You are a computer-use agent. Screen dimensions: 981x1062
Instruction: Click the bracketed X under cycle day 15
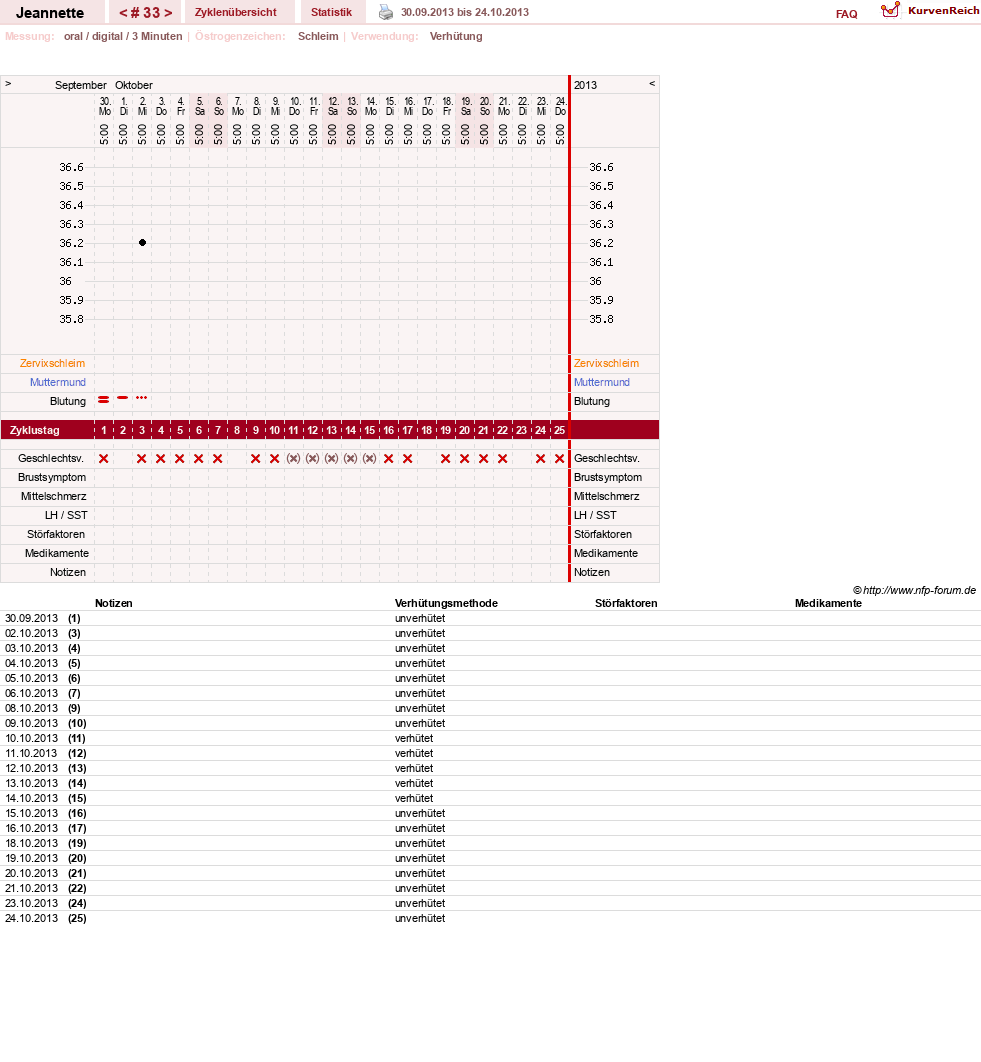pos(369,459)
